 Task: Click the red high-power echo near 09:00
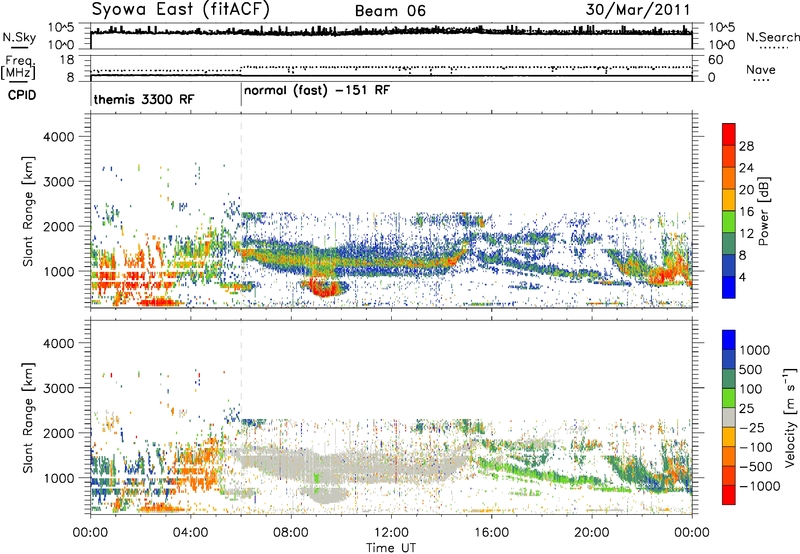pos(323,288)
